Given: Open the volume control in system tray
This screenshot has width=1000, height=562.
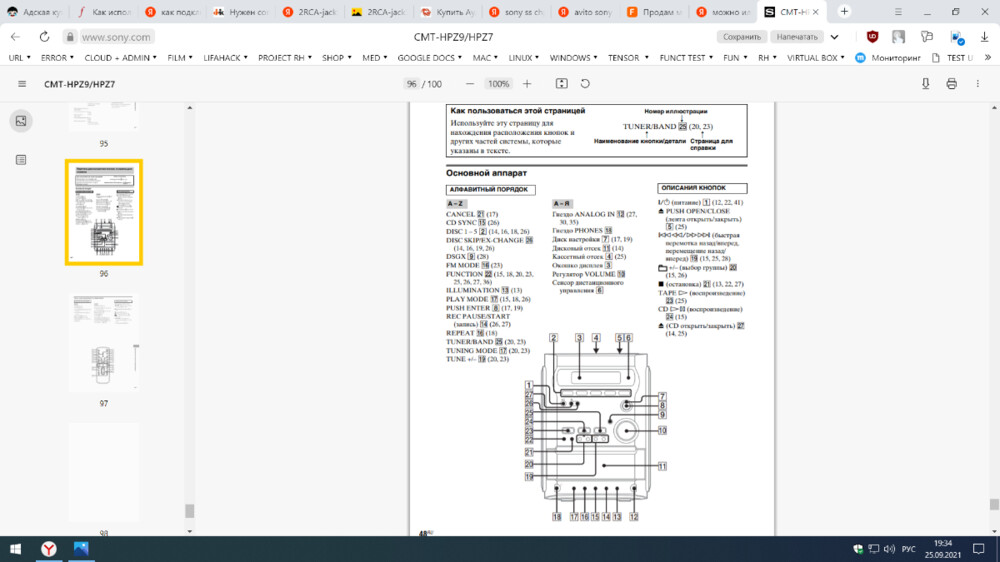Looking at the screenshot, I should [890, 549].
